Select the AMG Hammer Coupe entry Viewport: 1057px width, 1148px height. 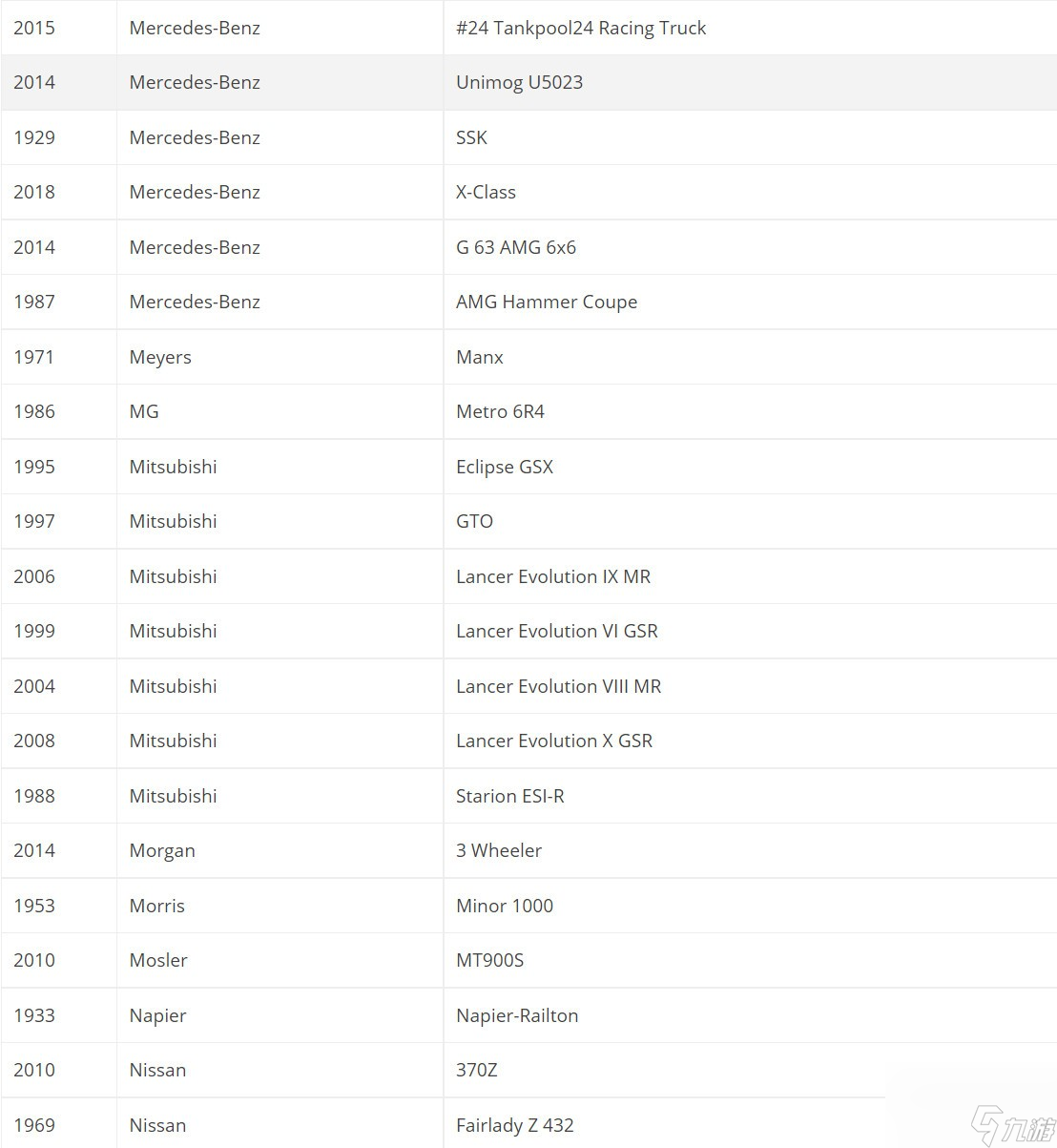tap(750, 302)
